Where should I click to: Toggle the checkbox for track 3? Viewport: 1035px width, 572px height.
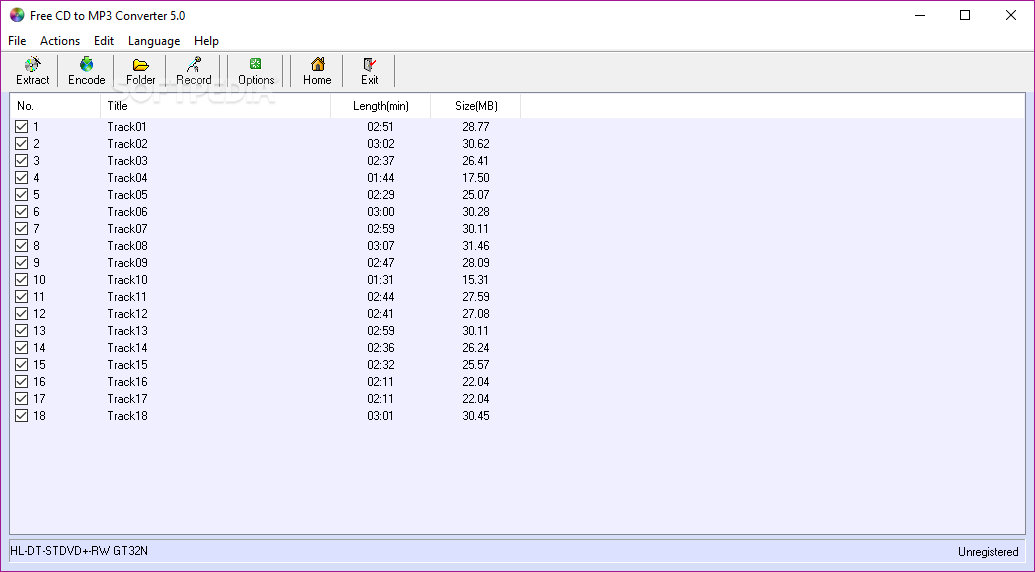[22, 160]
